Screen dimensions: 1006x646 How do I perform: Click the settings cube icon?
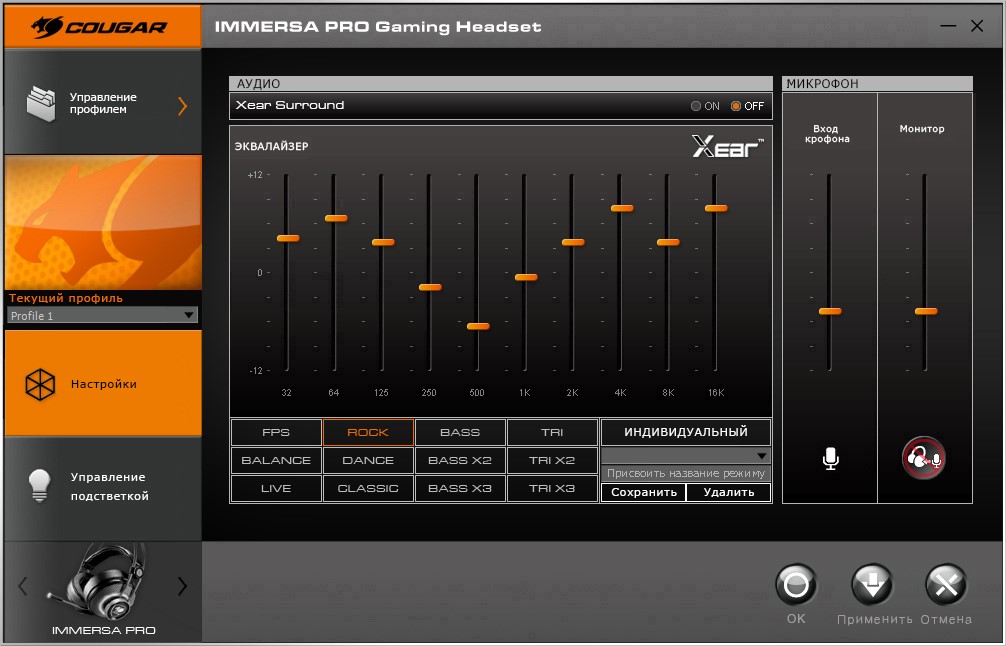tap(40, 384)
